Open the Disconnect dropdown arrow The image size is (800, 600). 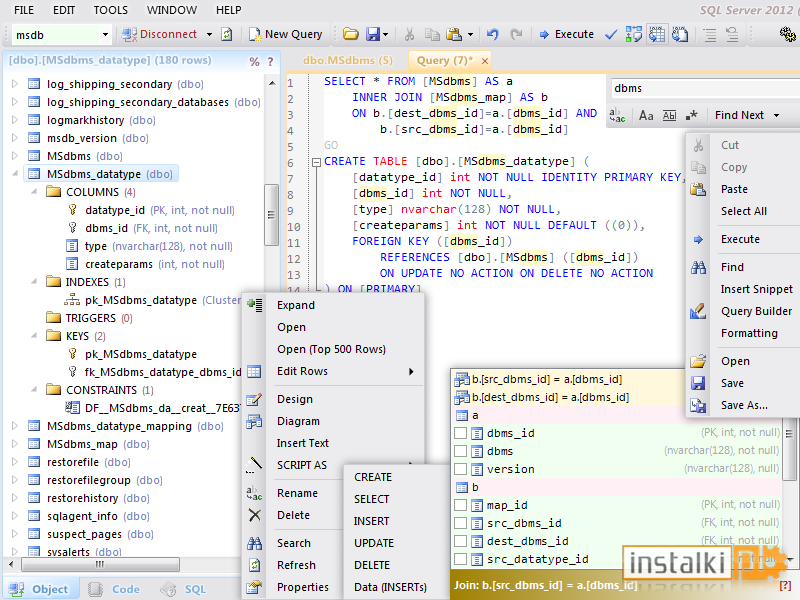pos(209,35)
